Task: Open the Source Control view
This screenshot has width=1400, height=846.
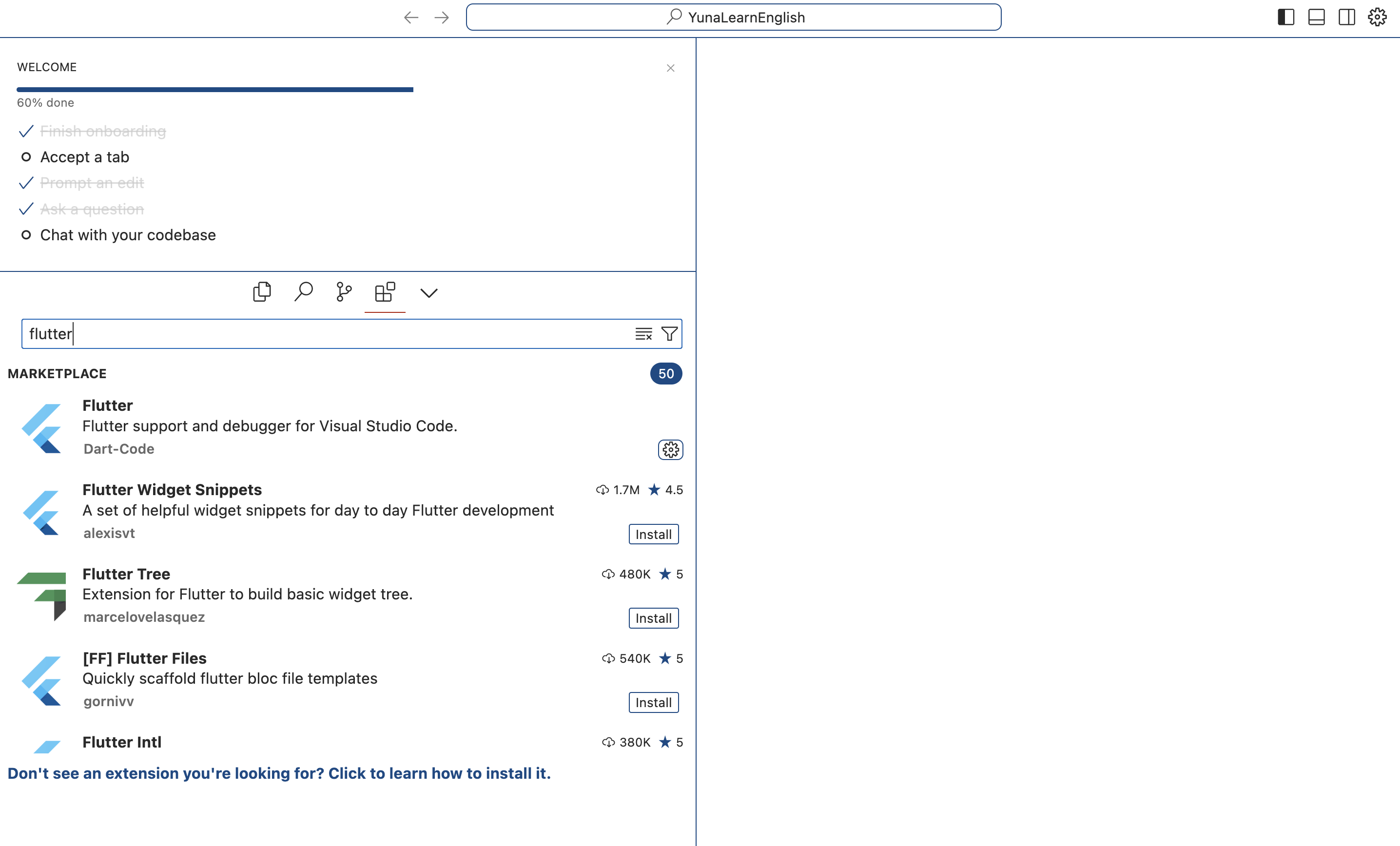Action: pyautogui.click(x=344, y=292)
